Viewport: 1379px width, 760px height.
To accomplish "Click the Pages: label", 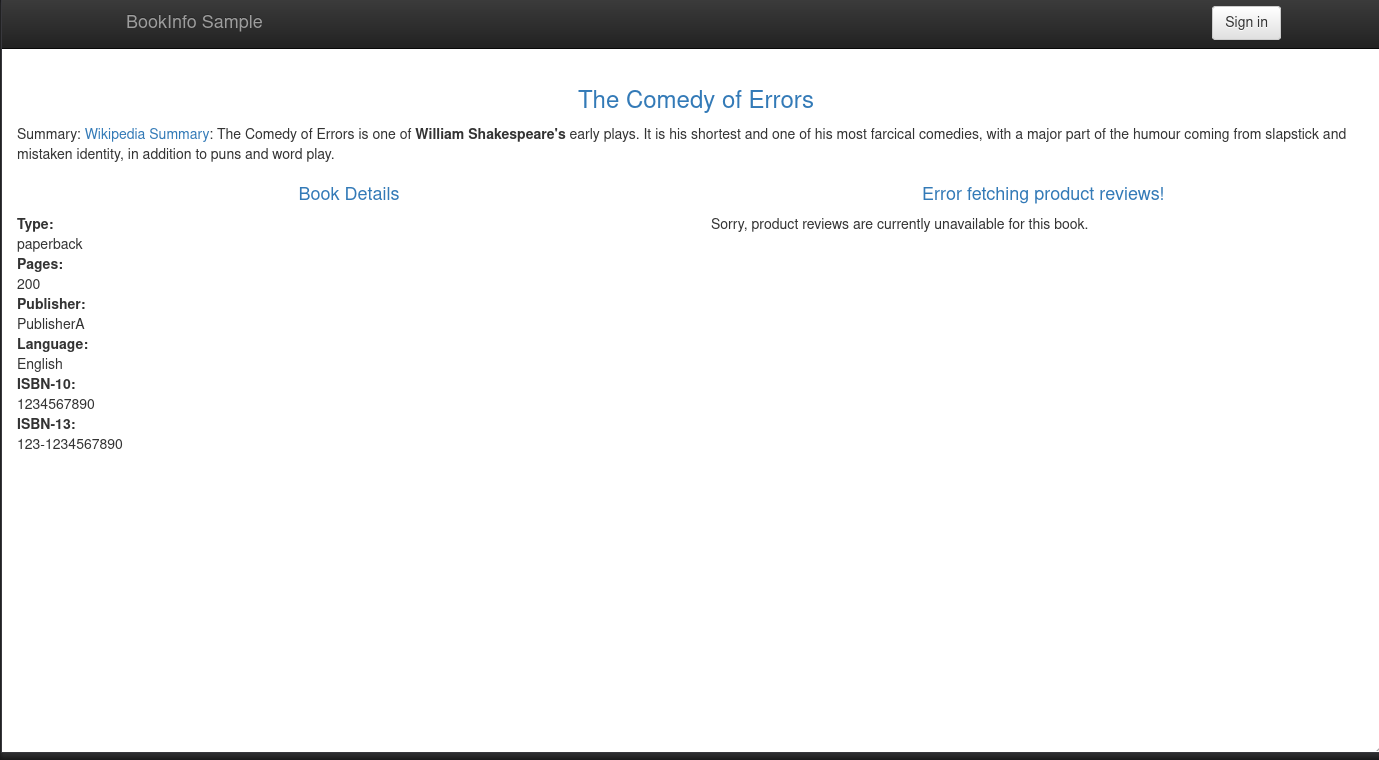I will pyautogui.click(x=40, y=264).
